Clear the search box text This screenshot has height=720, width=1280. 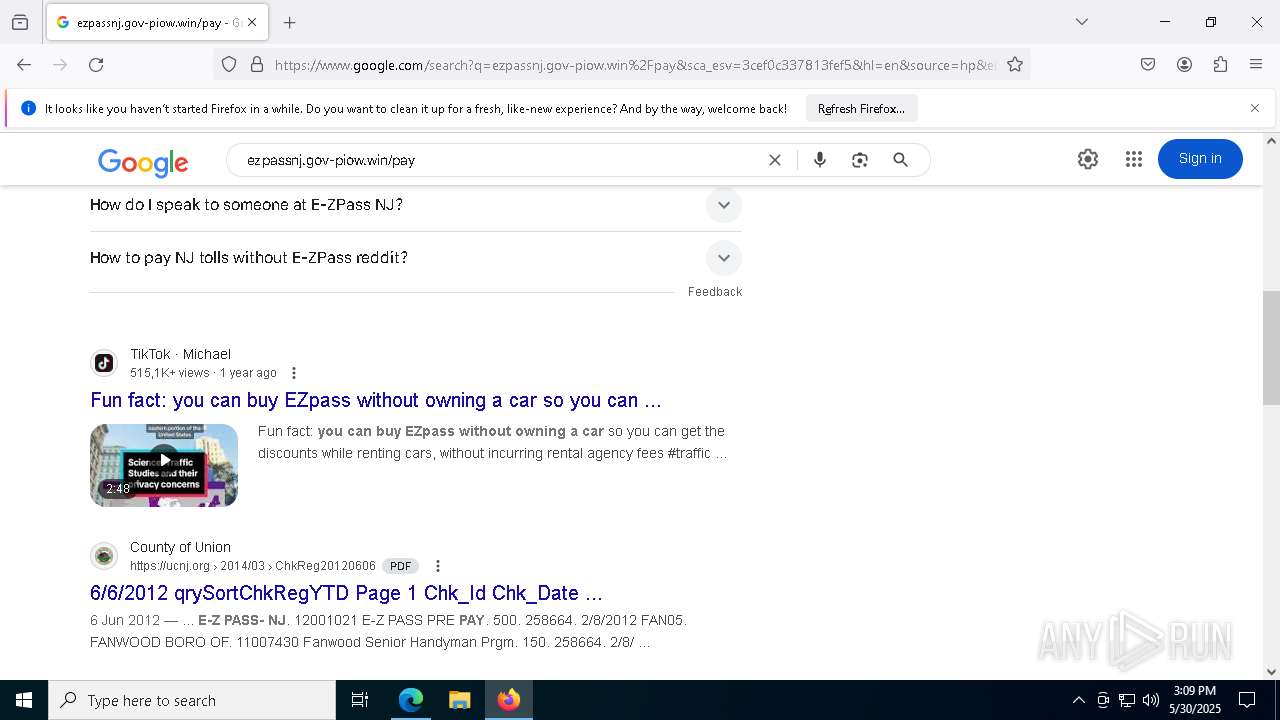pyautogui.click(x=774, y=160)
